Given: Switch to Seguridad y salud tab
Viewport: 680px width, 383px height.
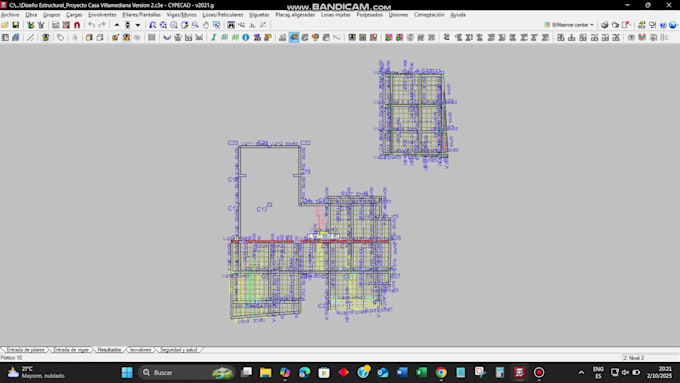Looking at the screenshot, I should 179,350.
